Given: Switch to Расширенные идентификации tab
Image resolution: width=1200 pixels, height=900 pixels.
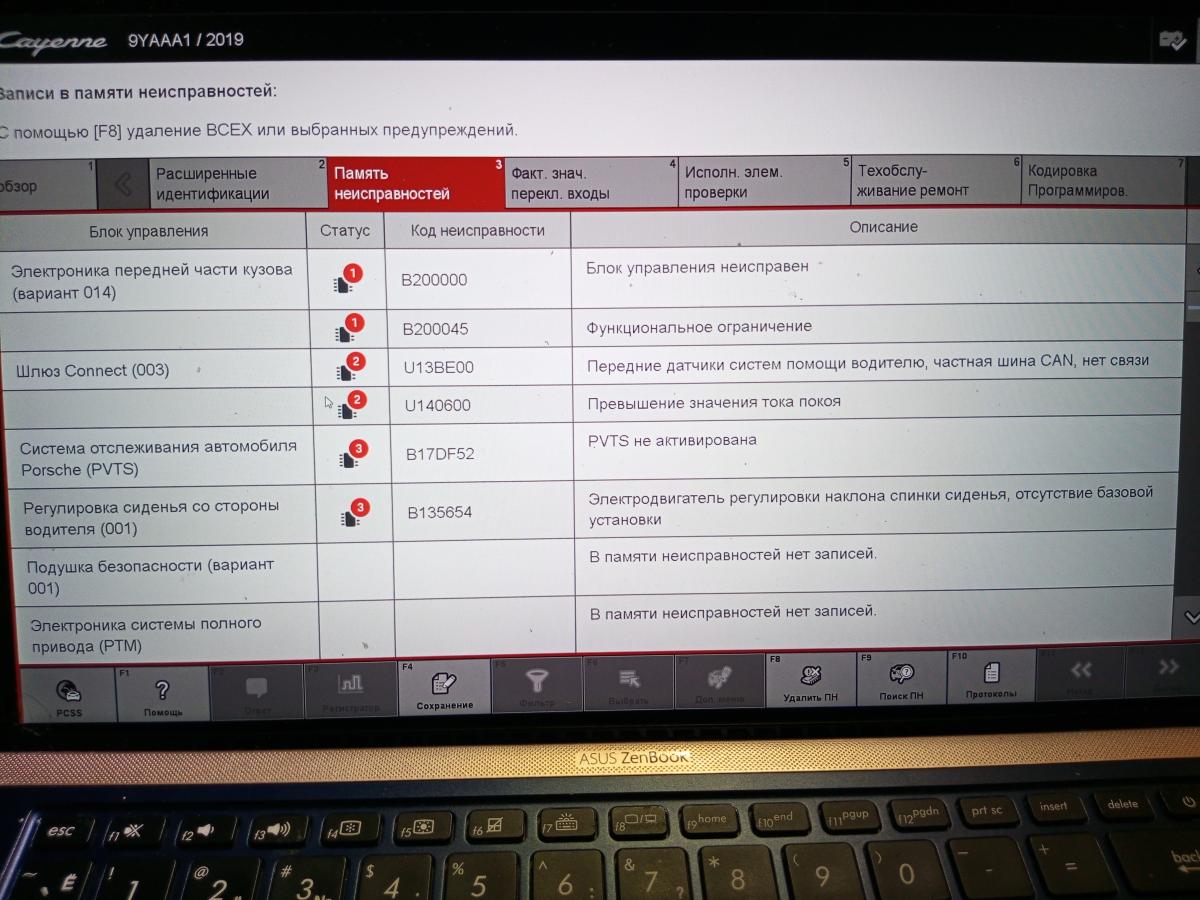Looking at the screenshot, I should [x=236, y=183].
